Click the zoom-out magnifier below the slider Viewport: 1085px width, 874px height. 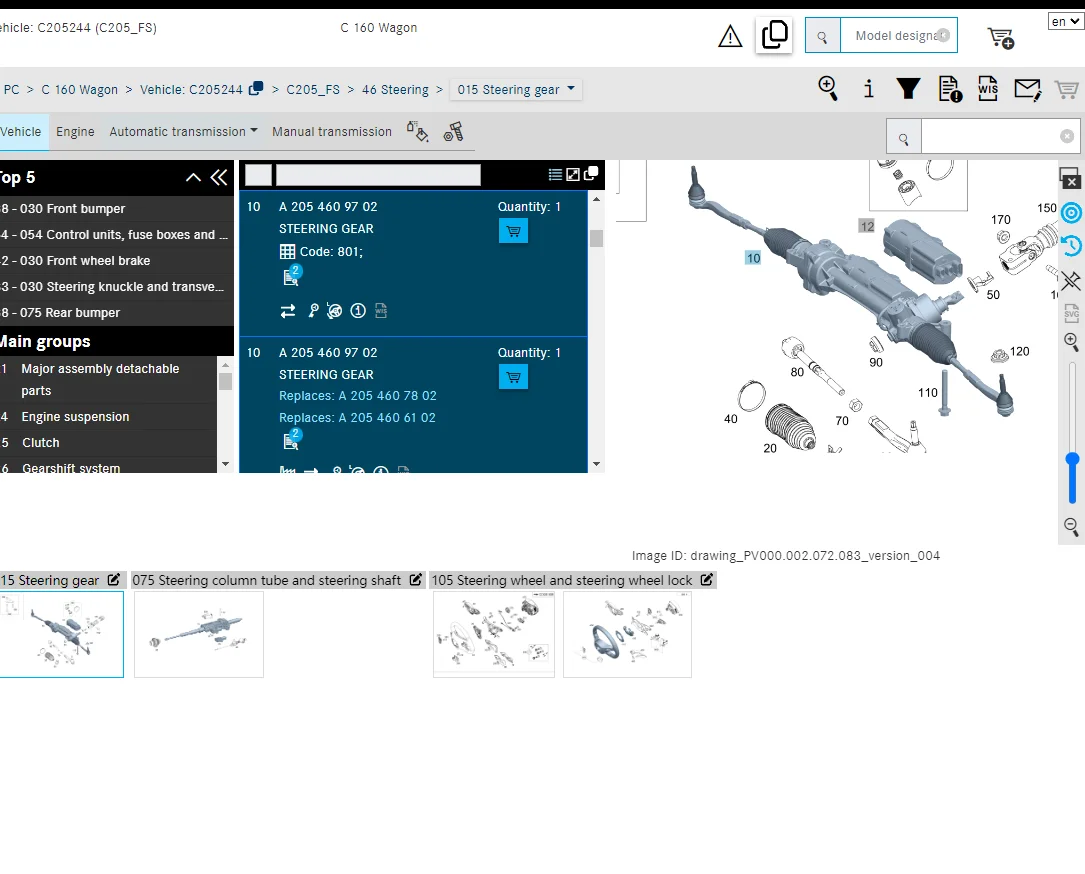[x=1071, y=527]
